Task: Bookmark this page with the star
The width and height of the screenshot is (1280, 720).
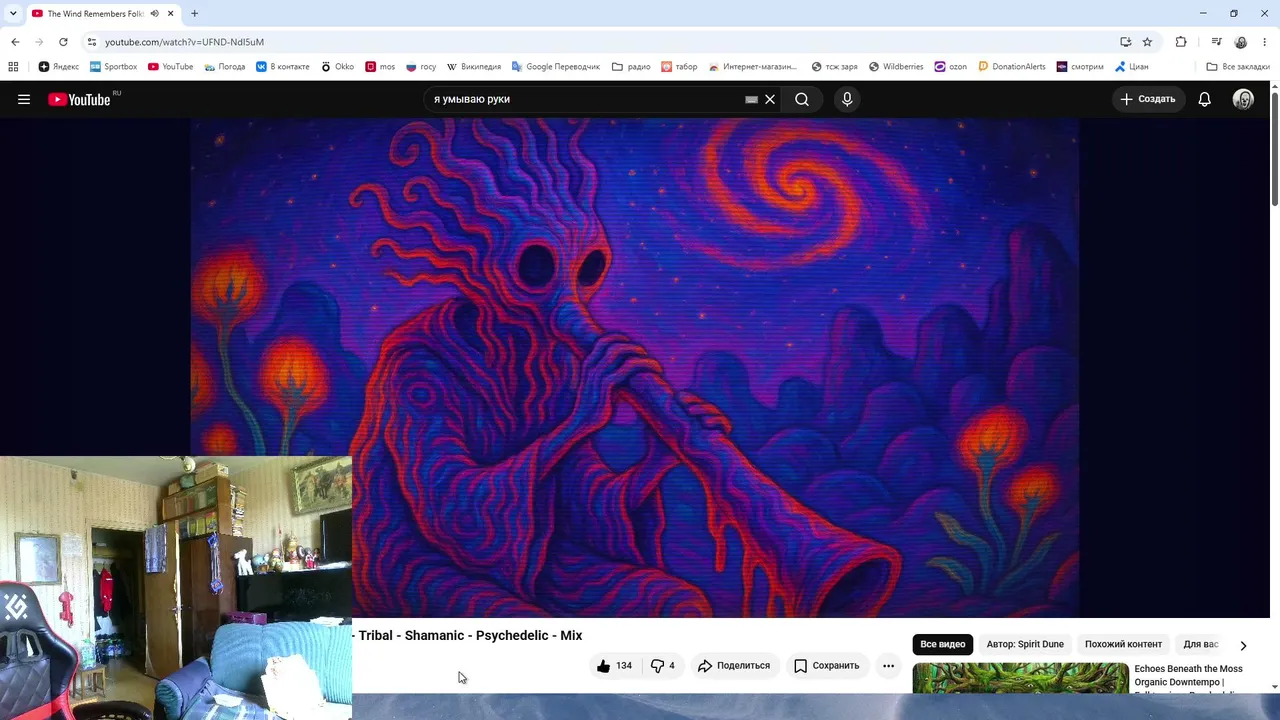Action: pos(1147,42)
